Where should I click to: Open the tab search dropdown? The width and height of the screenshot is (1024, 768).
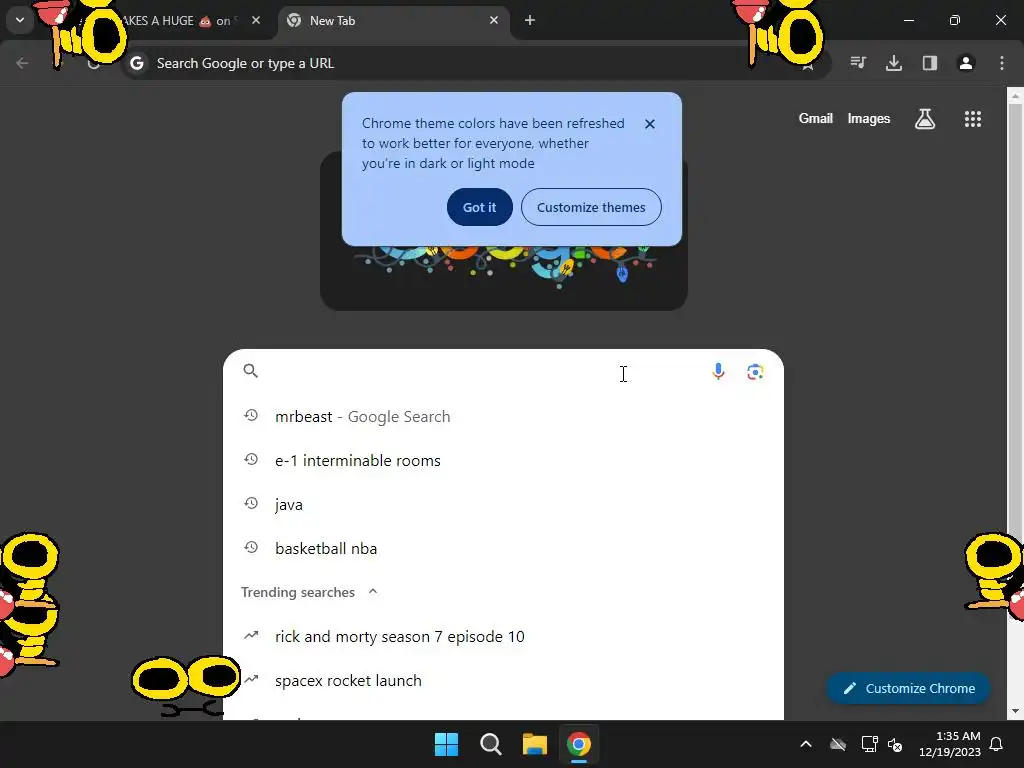[x=20, y=20]
